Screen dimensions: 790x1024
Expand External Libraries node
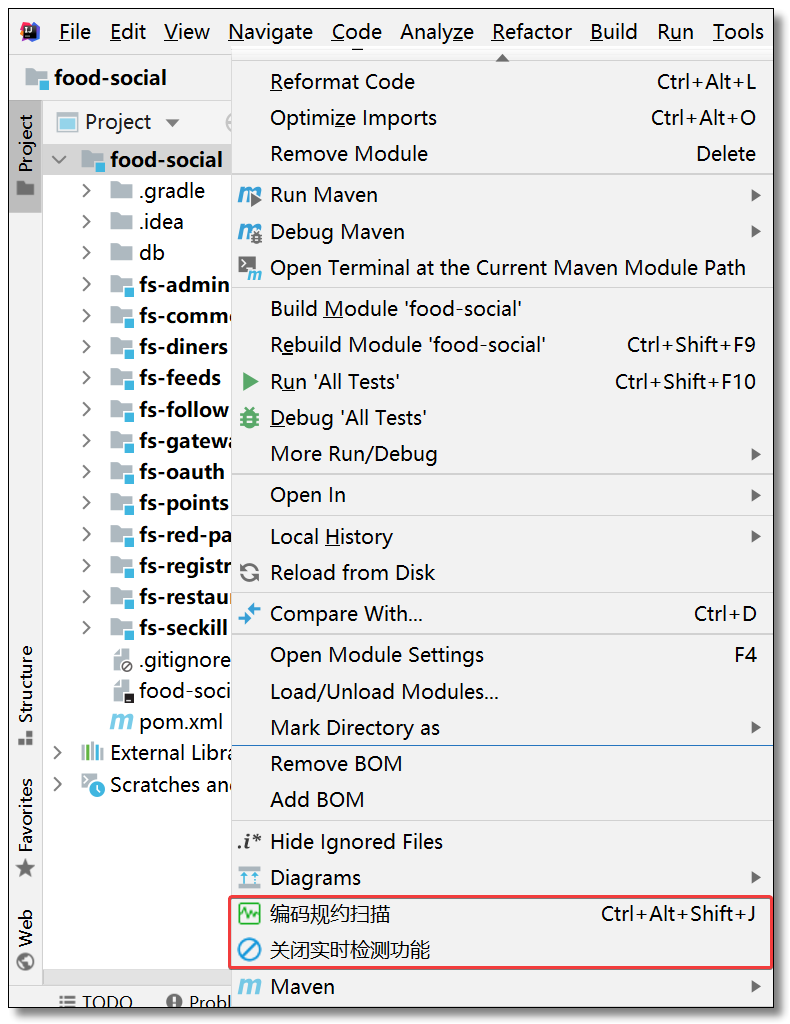pyautogui.click(x=57, y=753)
